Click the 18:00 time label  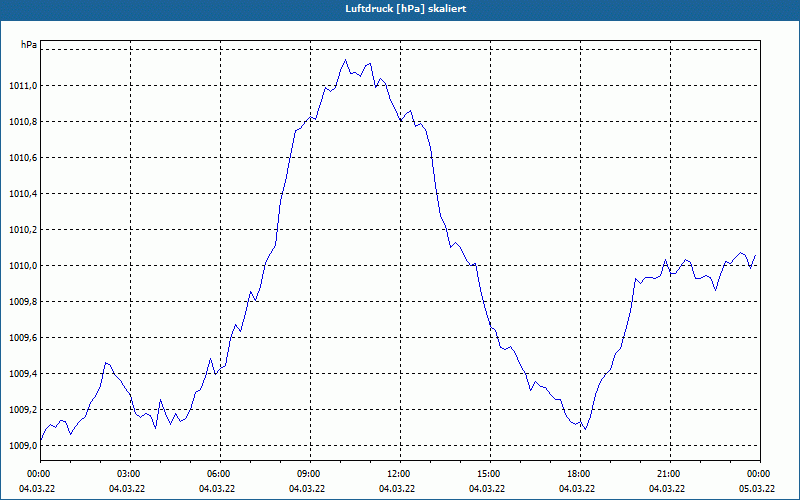click(580, 474)
